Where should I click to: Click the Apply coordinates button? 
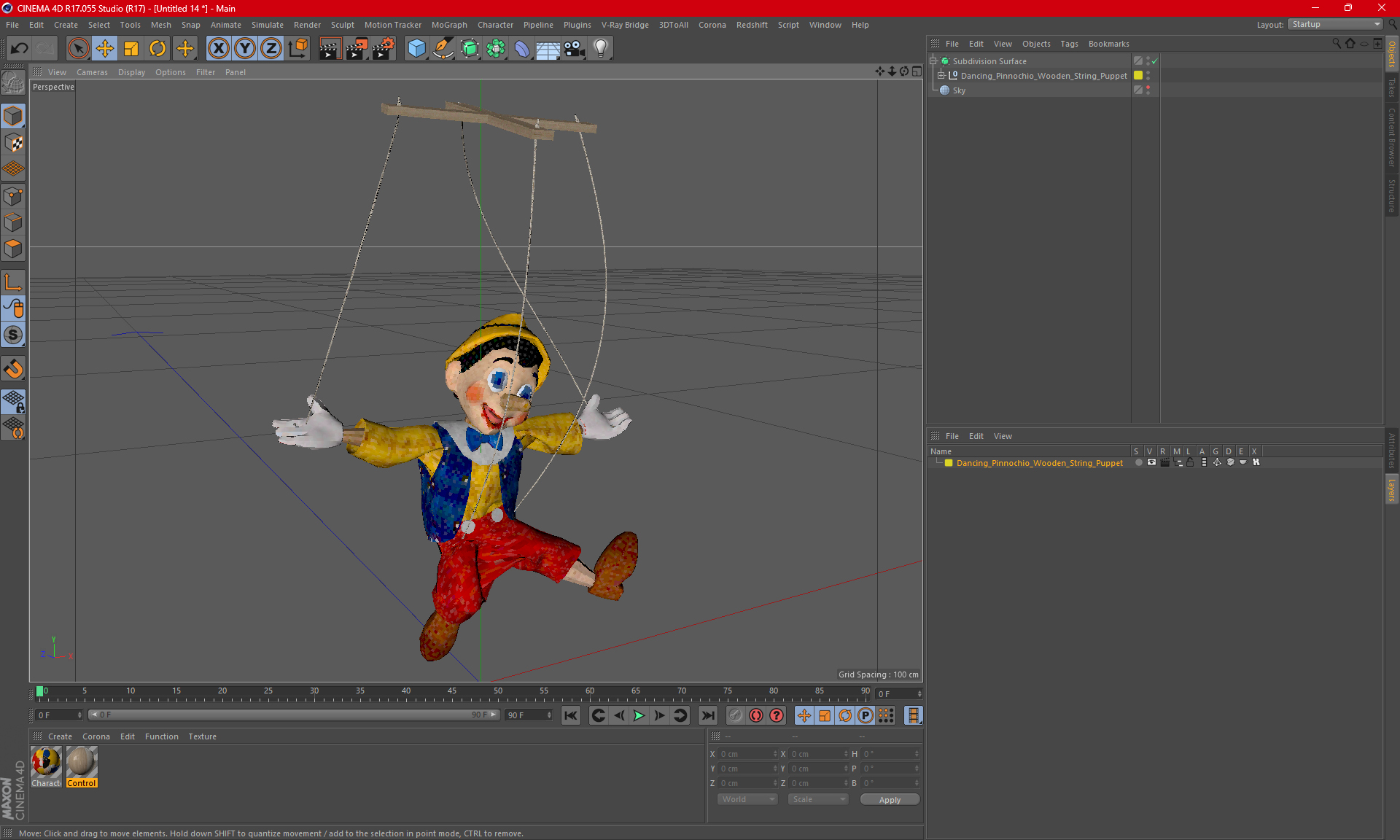pos(890,800)
